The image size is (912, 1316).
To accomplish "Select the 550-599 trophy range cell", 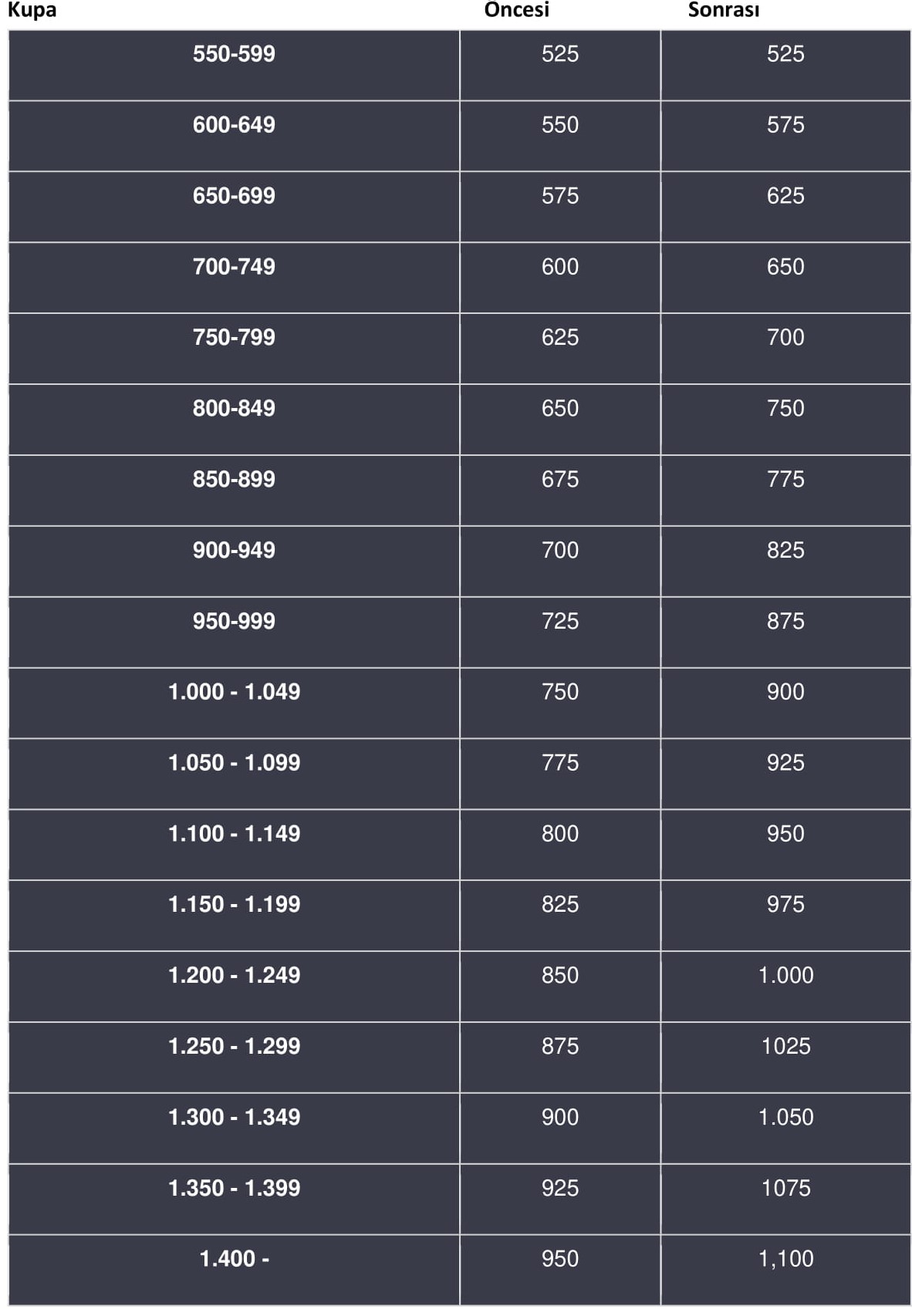I will pyautogui.click(x=234, y=66).
